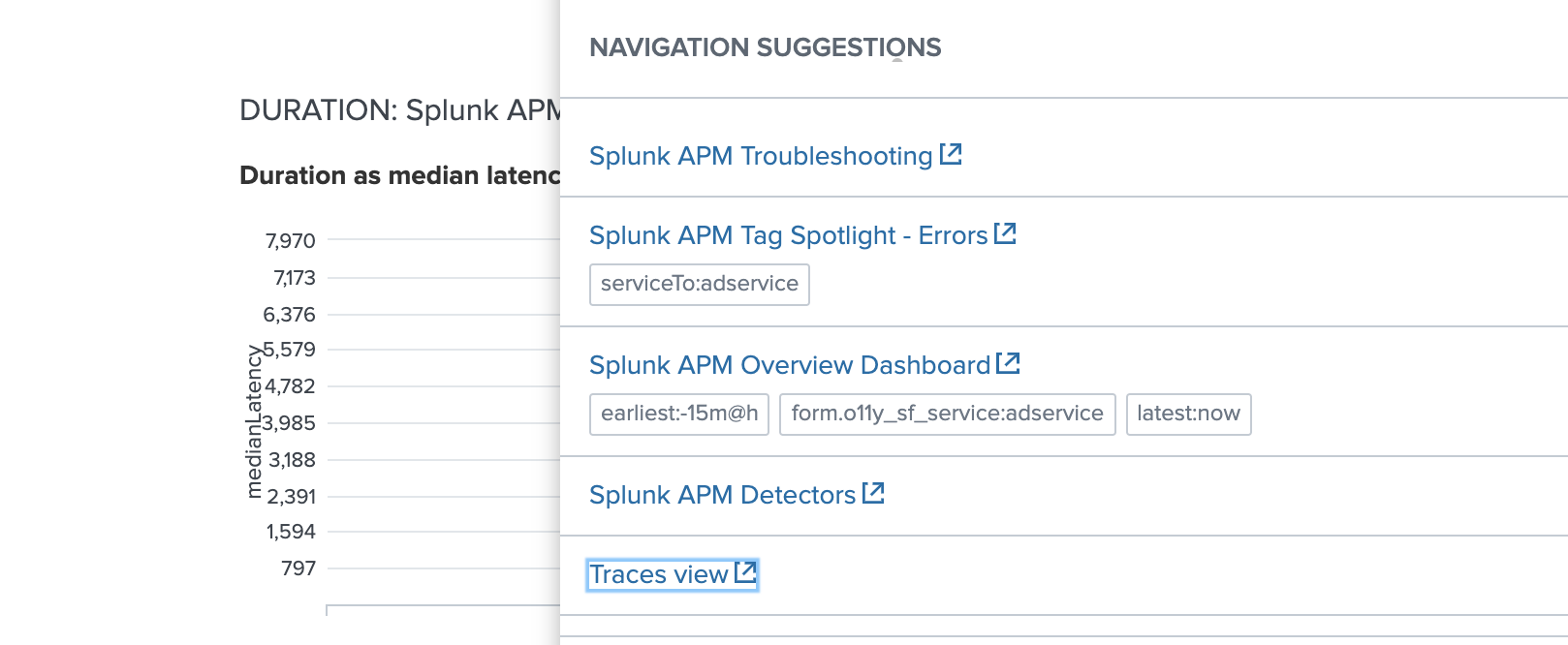Viewport: 1568px width, 645px height.
Task: Click the 7,970 y-axis value
Action: [x=291, y=241]
